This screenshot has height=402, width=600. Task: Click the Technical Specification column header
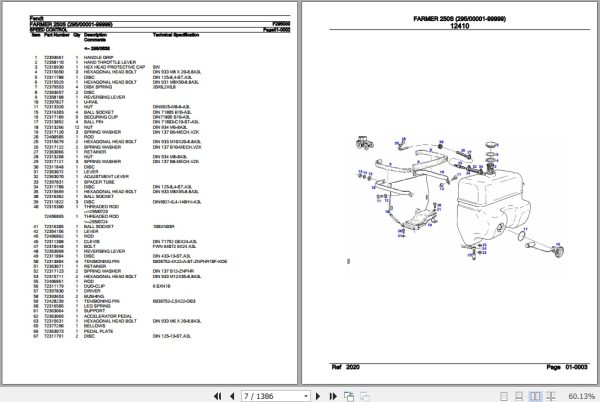pyautogui.click(x=176, y=35)
